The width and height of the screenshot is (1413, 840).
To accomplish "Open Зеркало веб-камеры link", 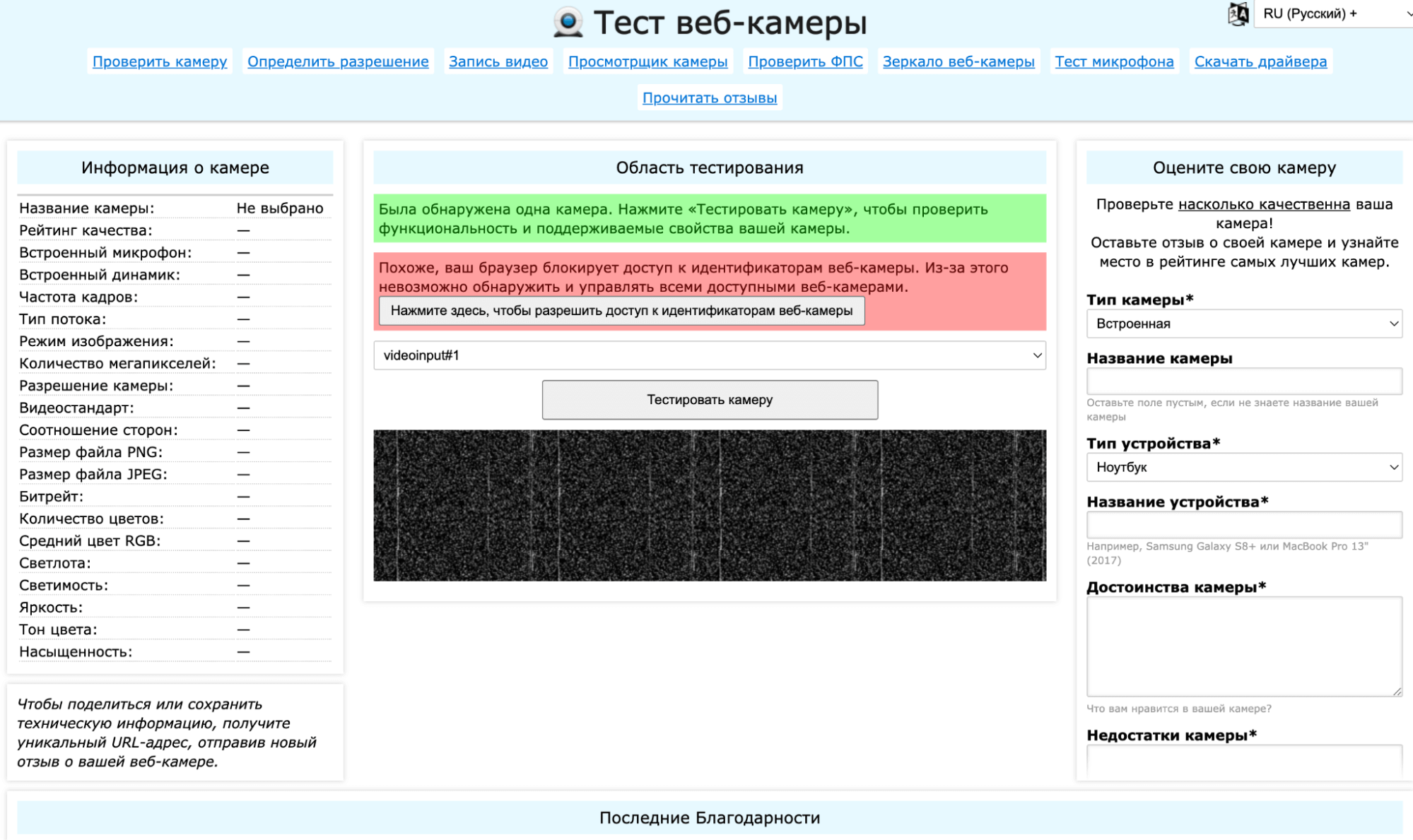I will tap(958, 61).
